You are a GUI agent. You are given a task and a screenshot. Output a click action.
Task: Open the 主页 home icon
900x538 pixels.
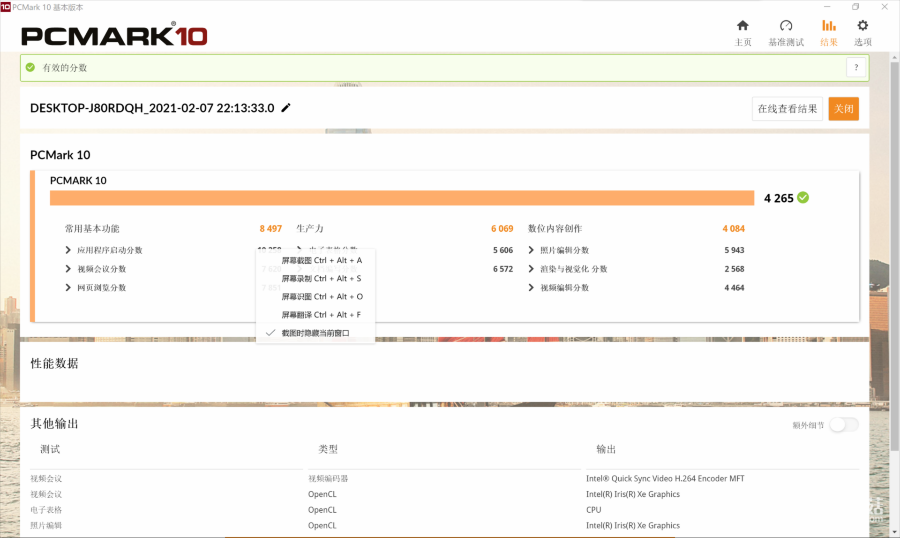pos(743,25)
